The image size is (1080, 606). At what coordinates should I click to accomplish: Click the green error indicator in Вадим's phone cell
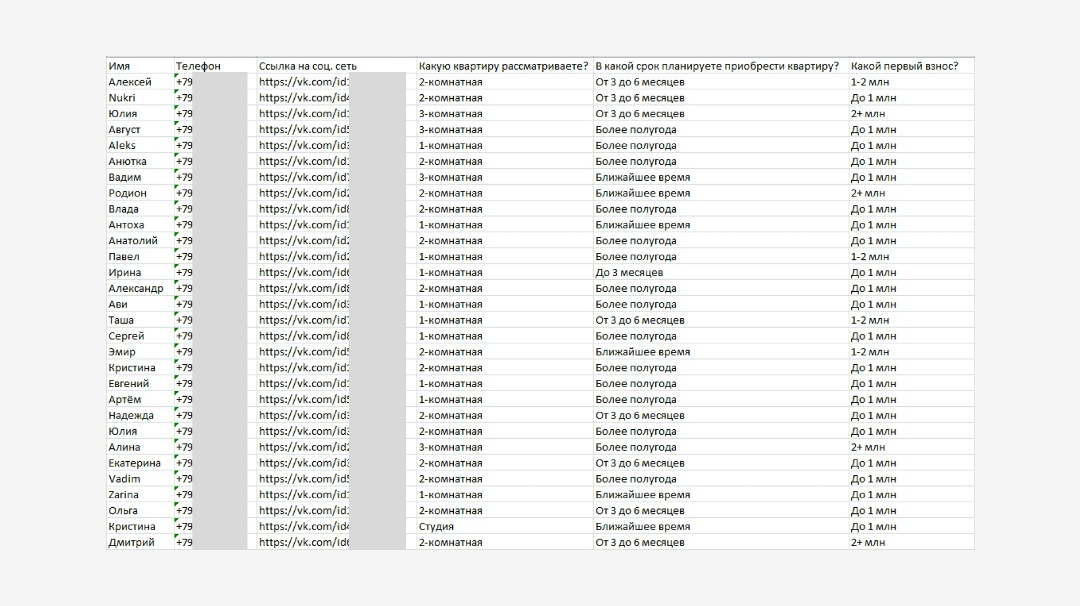(x=176, y=172)
